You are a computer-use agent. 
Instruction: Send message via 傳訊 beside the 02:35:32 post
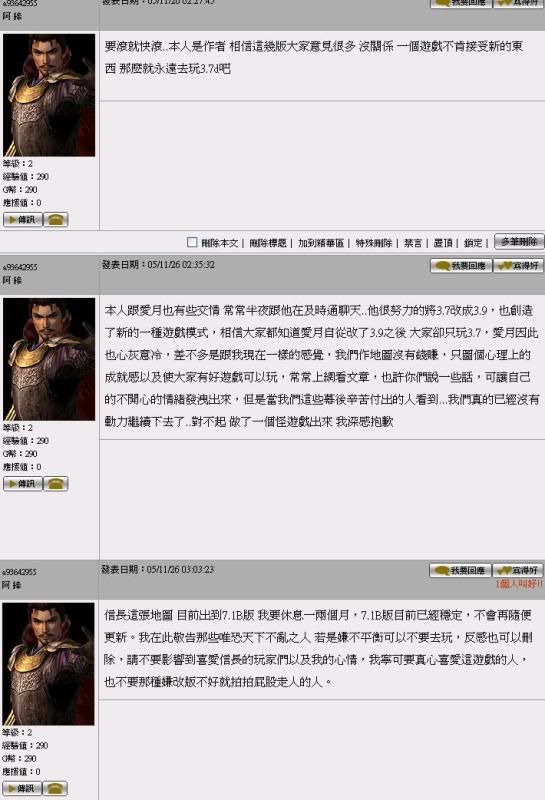[23, 484]
